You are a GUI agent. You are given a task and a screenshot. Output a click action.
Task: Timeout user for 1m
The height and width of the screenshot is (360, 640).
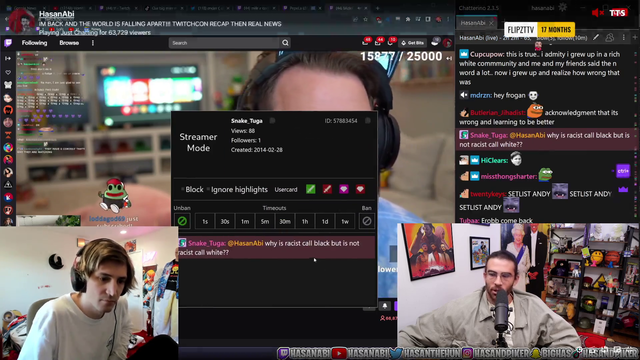click(245, 221)
